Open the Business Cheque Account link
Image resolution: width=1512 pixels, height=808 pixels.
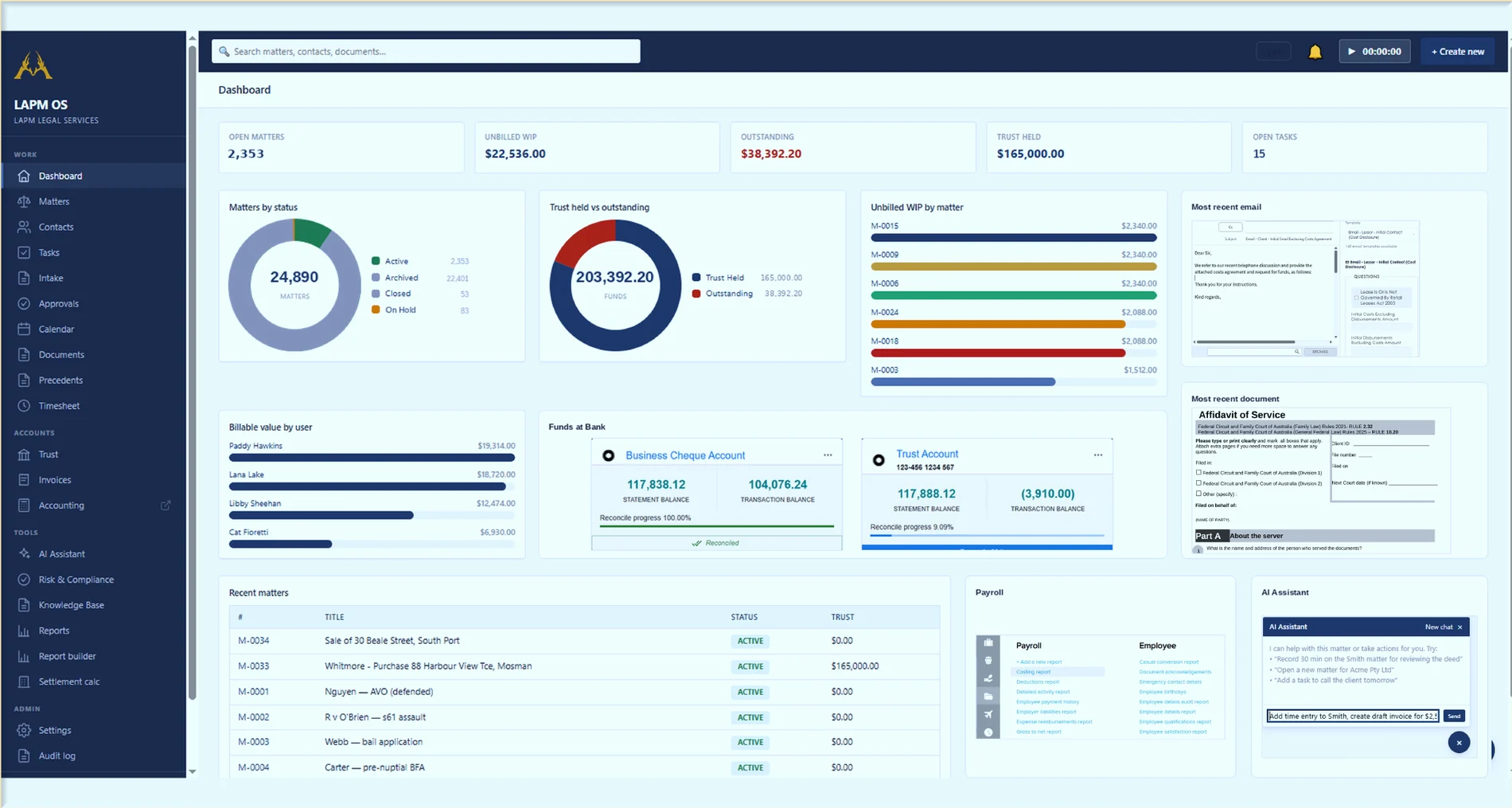click(685, 455)
